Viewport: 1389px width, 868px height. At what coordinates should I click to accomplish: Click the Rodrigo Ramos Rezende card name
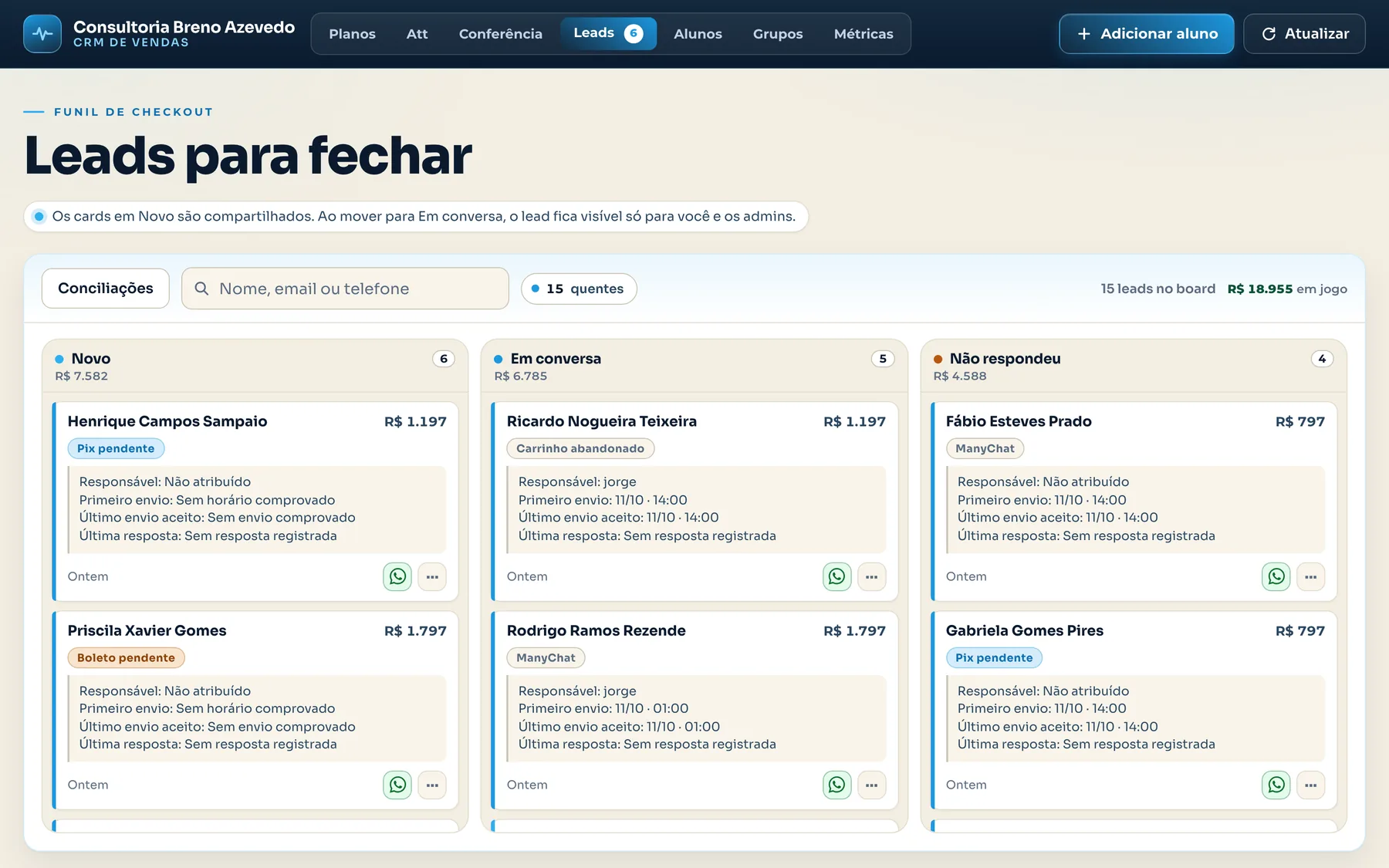pos(596,630)
